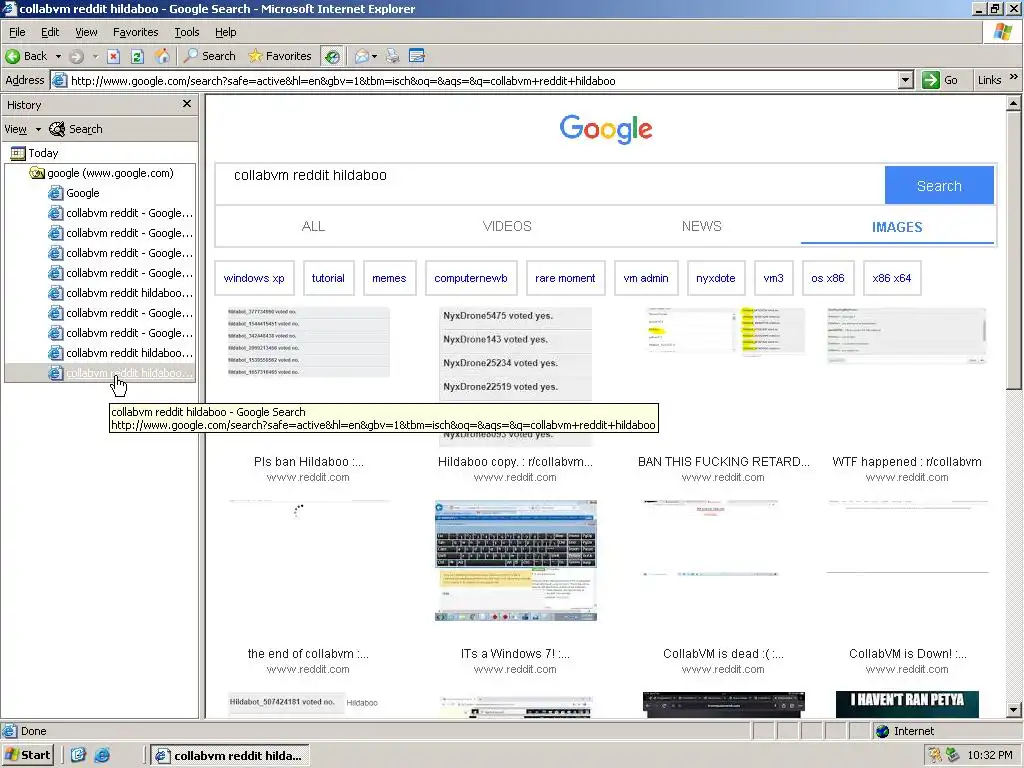Open CollabVM is dead result link
This screenshot has width=1024, height=768.
coord(723,654)
